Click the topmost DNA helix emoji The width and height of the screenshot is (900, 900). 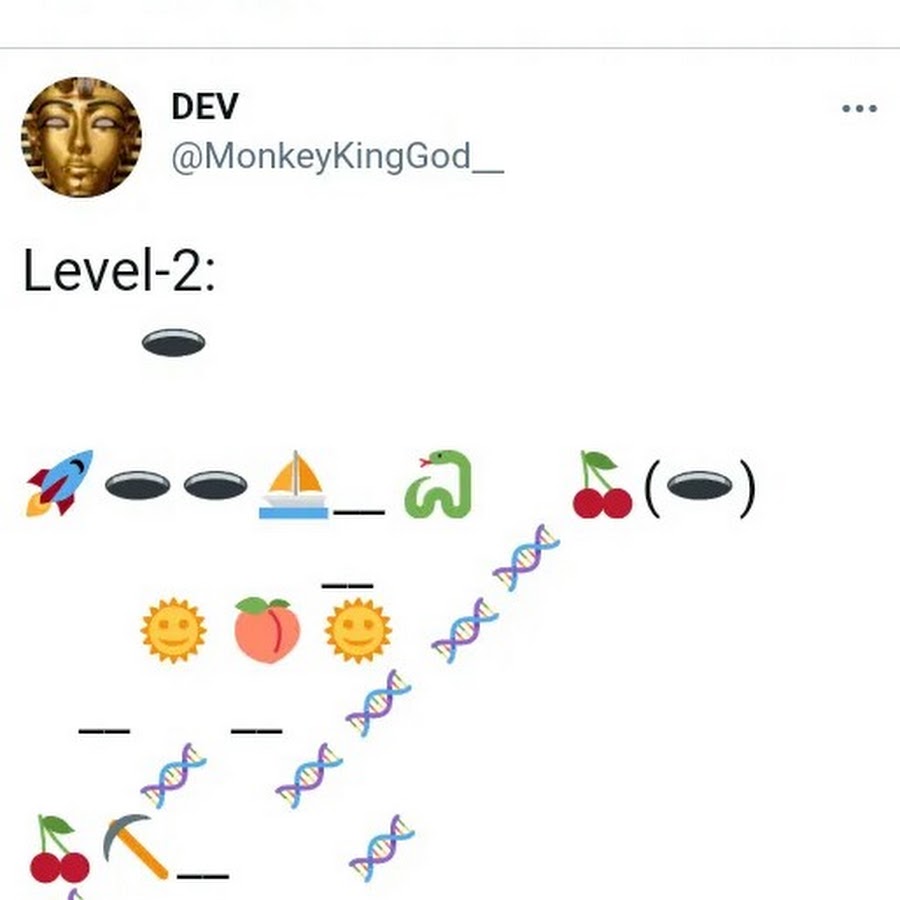click(526, 557)
